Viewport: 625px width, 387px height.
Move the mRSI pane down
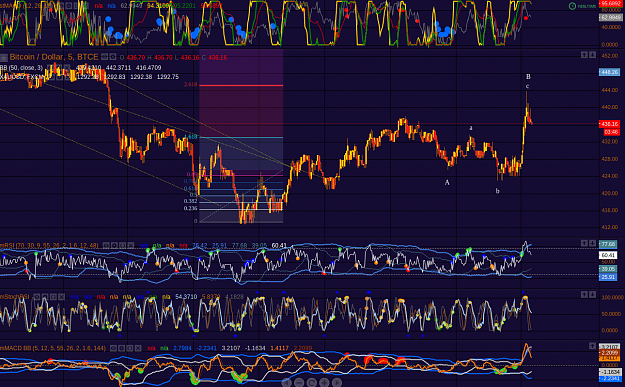(592, 243)
